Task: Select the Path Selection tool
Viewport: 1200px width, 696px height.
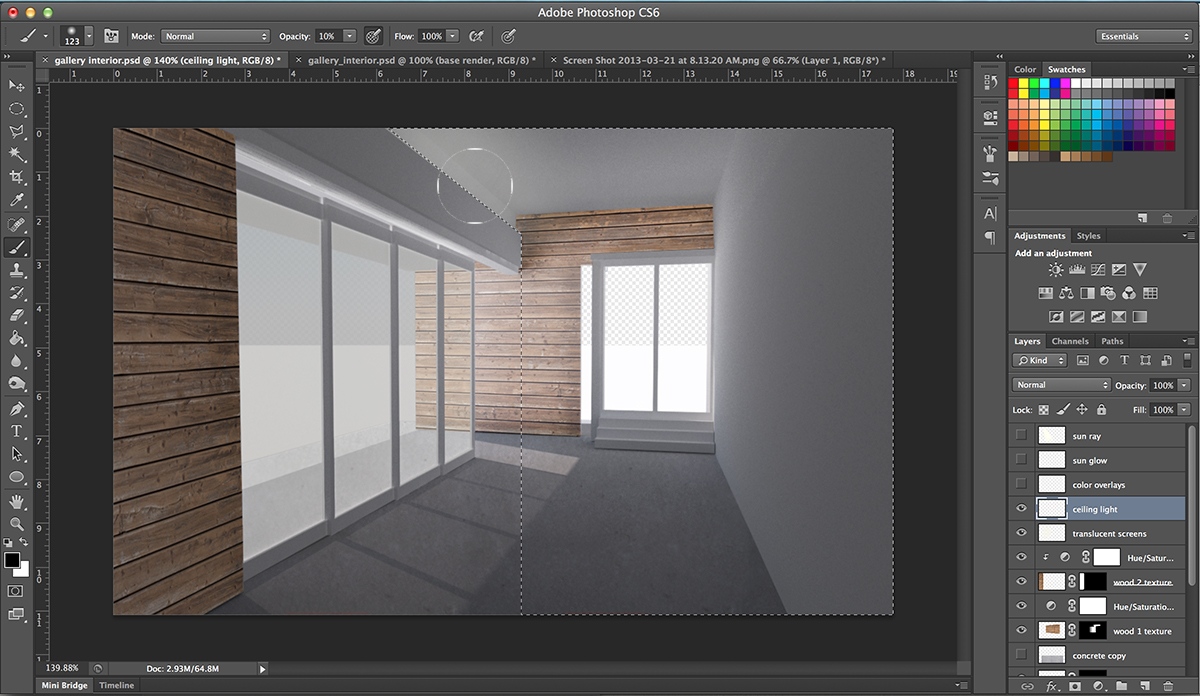Action: pyautogui.click(x=17, y=454)
